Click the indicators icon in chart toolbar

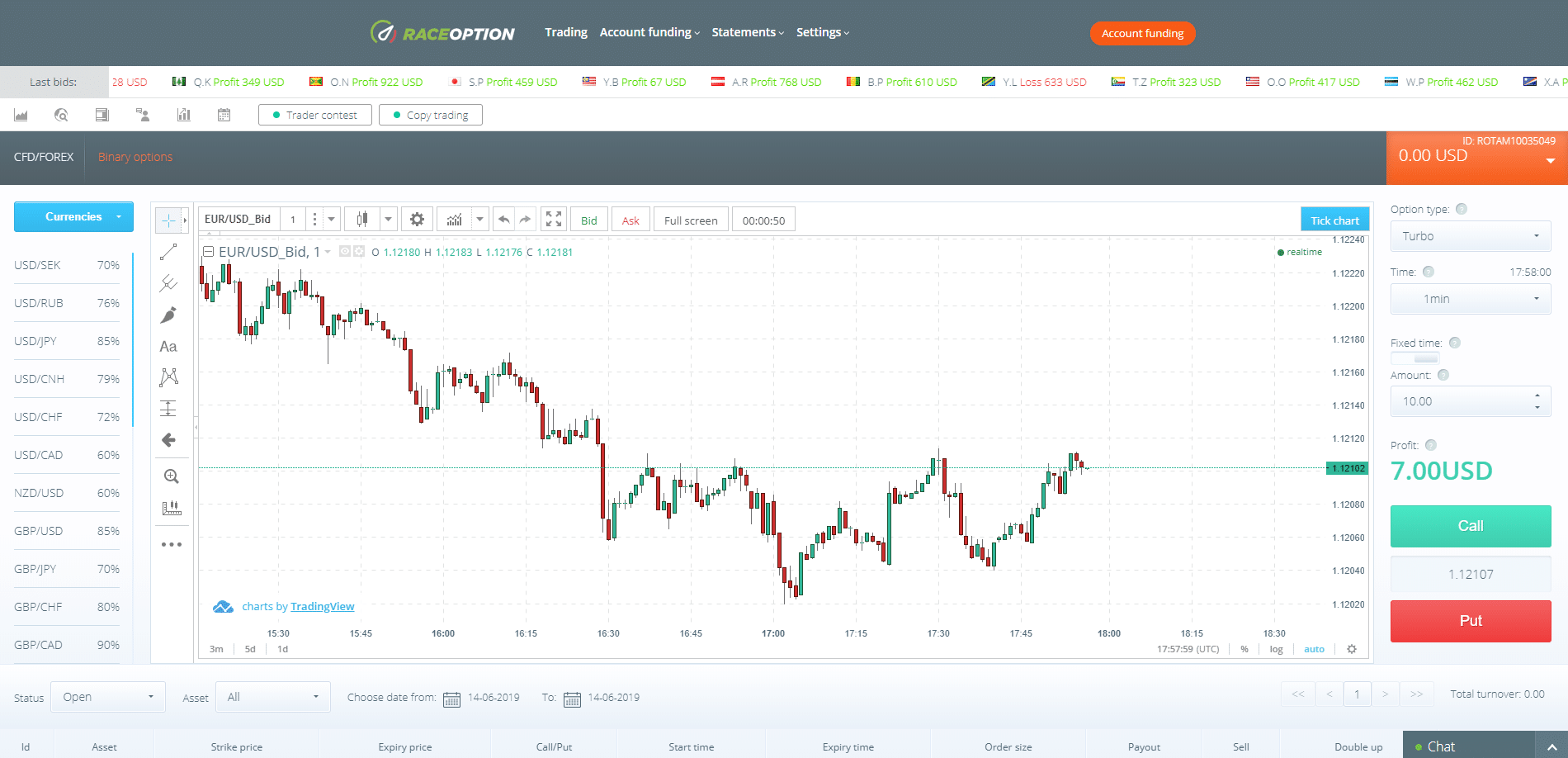(x=454, y=220)
